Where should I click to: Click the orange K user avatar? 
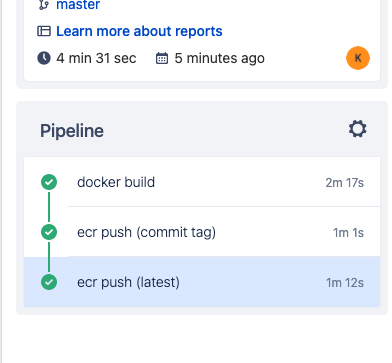tap(358, 58)
